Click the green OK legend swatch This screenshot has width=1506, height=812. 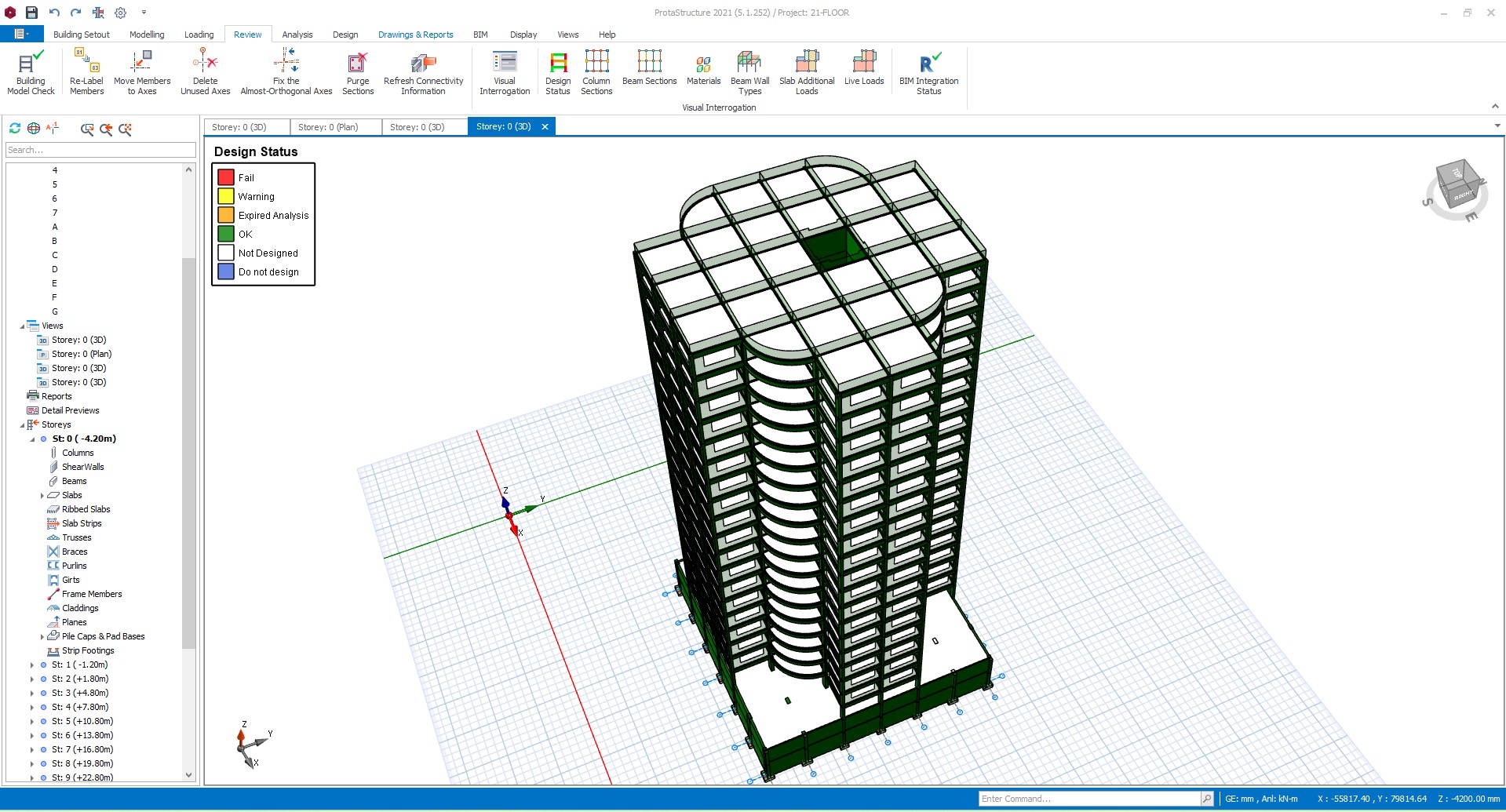click(x=226, y=234)
